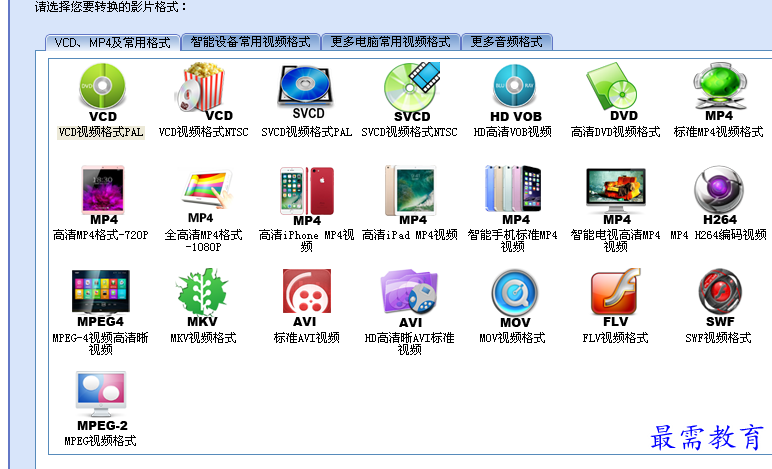The width and height of the screenshot is (772, 469).
Task: Click the 高清MP4格式-720P label
Action: click(100, 235)
